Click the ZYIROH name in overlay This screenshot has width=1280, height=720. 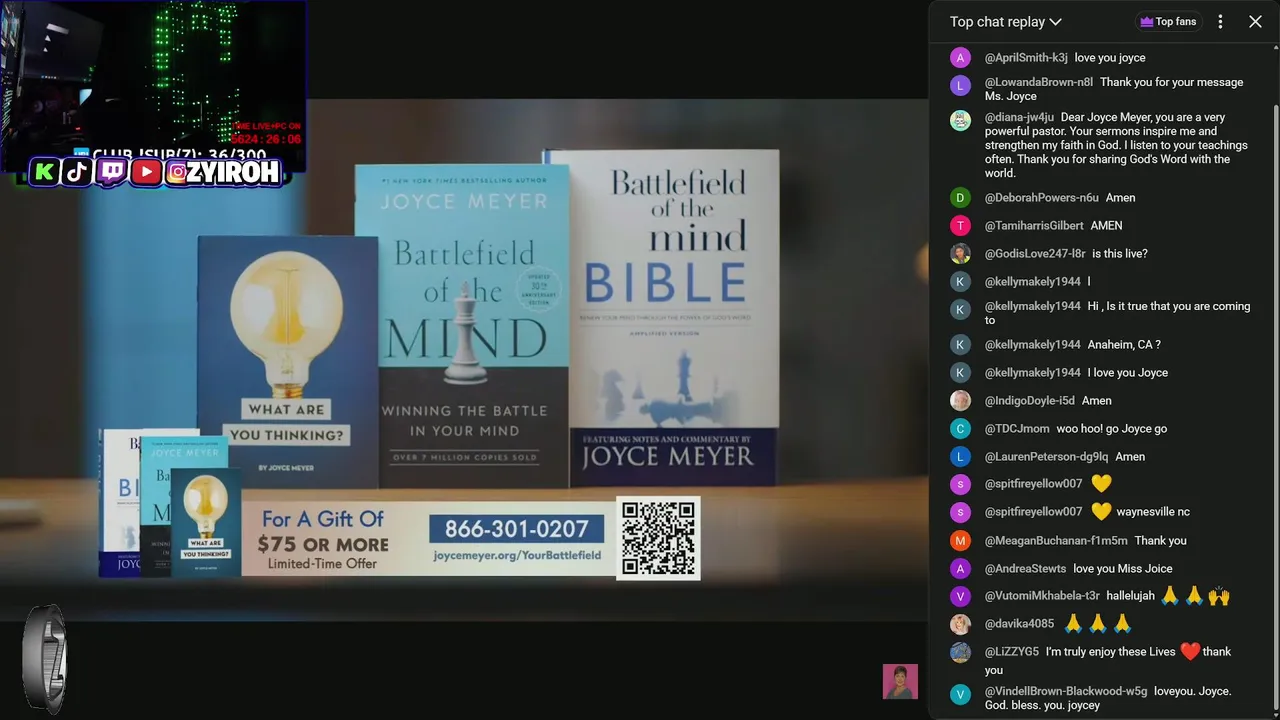coord(234,172)
